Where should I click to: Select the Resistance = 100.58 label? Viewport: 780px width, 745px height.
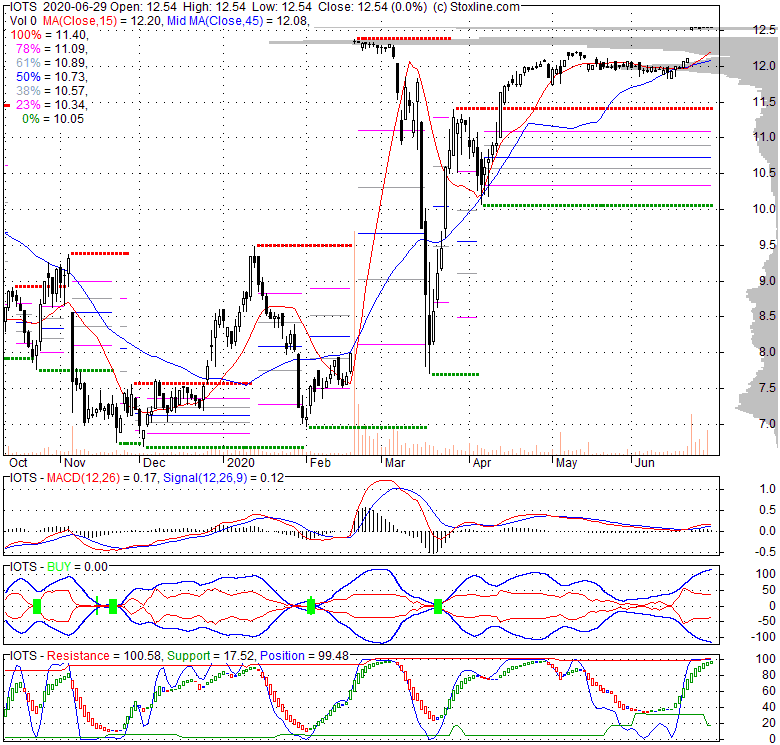click(104, 655)
